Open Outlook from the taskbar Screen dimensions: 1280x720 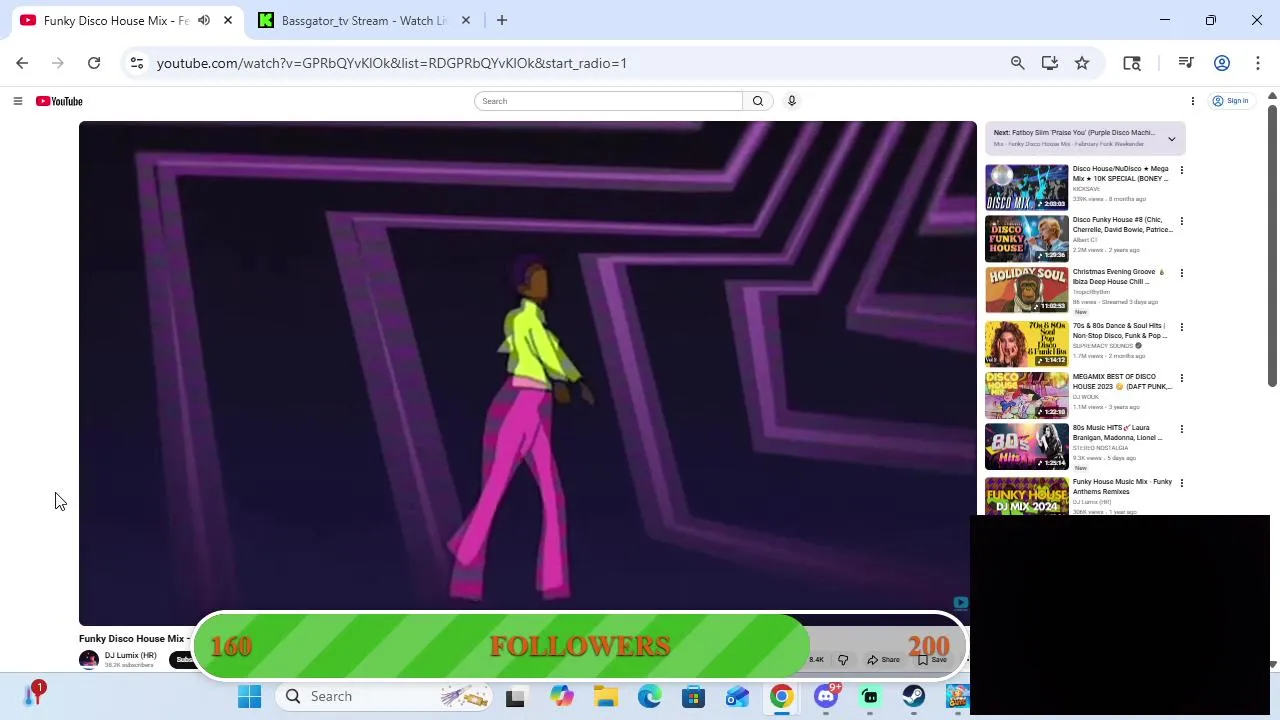click(737, 696)
